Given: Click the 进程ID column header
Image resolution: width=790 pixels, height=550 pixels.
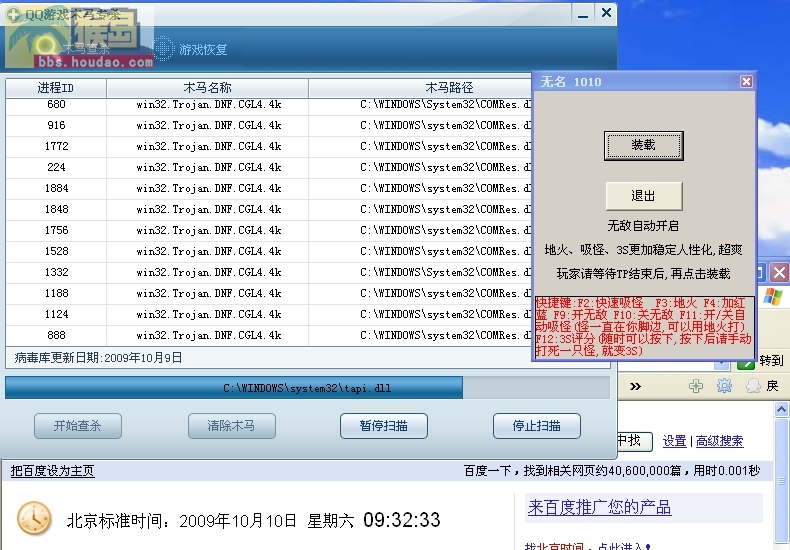Looking at the screenshot, I should click(x=55, y=88).
